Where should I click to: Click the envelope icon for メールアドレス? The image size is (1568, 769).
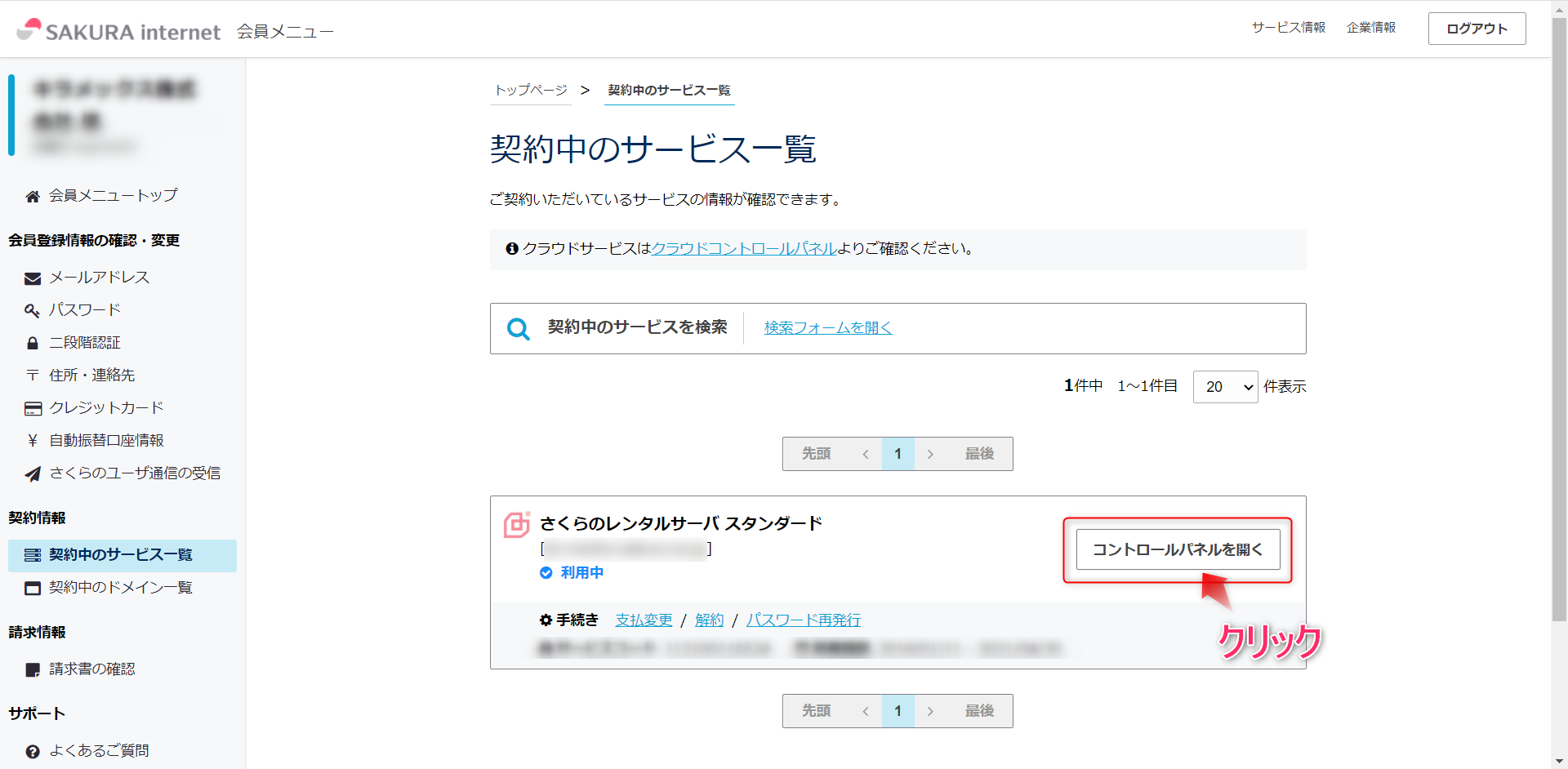(33, 278)
